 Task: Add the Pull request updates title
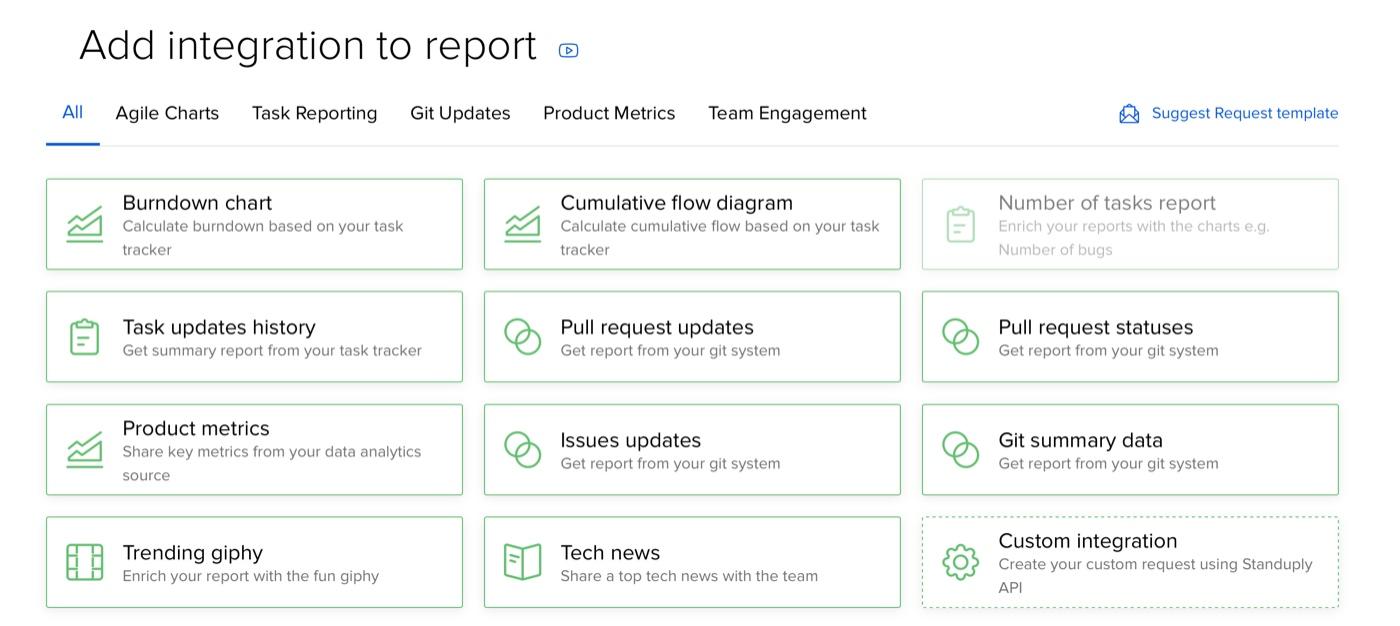[x=657, y=327]
